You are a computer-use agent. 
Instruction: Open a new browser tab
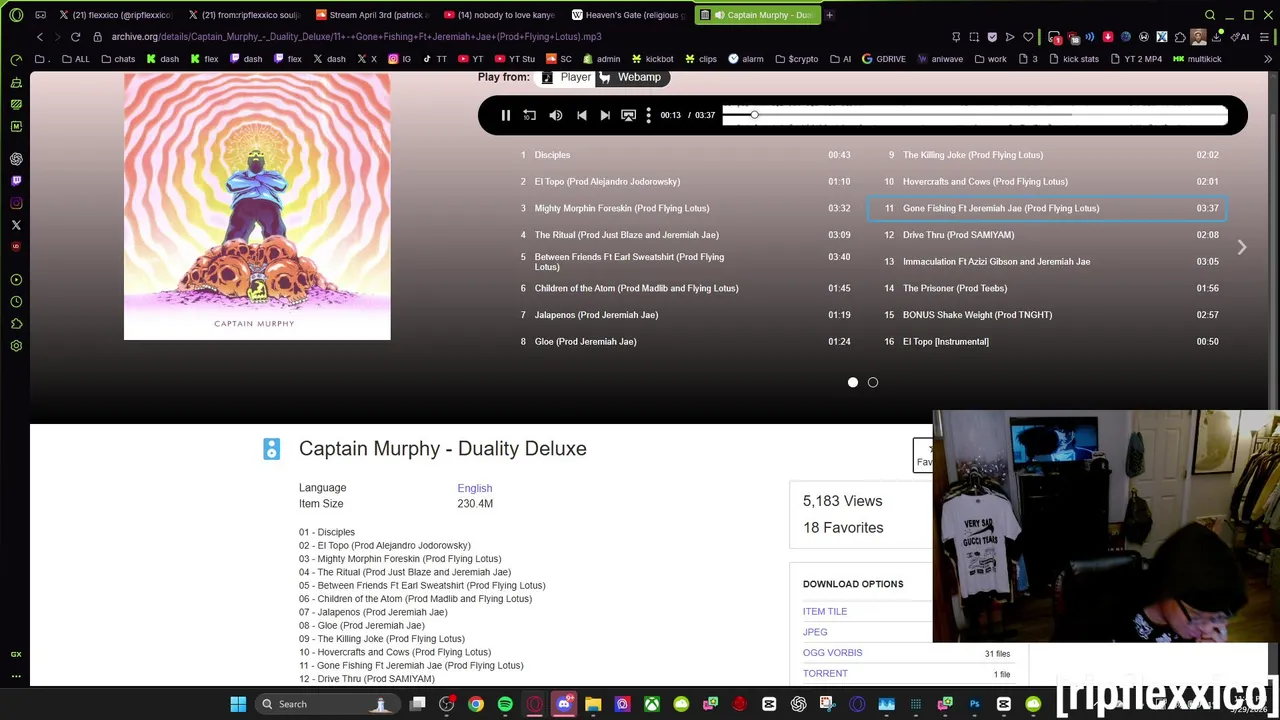tap(829, 15)
